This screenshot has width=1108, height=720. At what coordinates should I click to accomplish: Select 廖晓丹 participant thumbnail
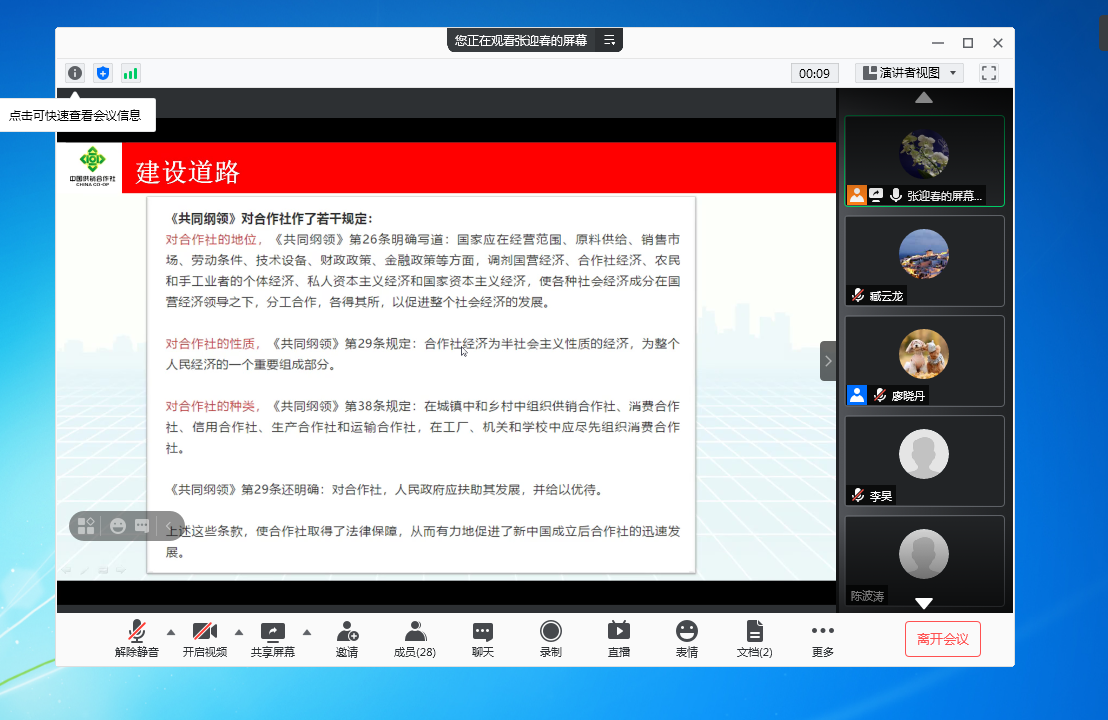click(x=924, y=361)
